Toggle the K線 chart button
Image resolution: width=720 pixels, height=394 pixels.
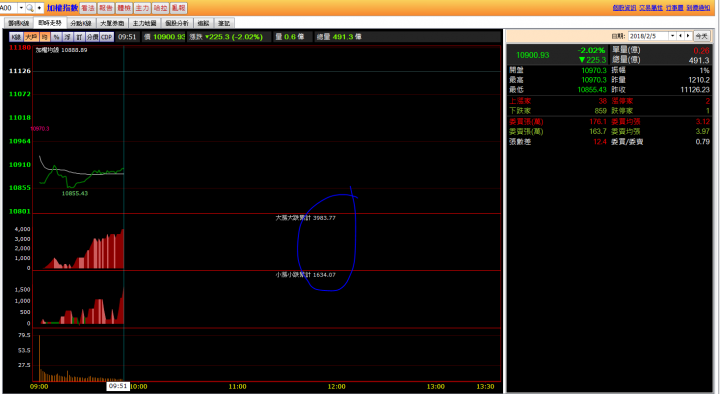tap(17, 37)
